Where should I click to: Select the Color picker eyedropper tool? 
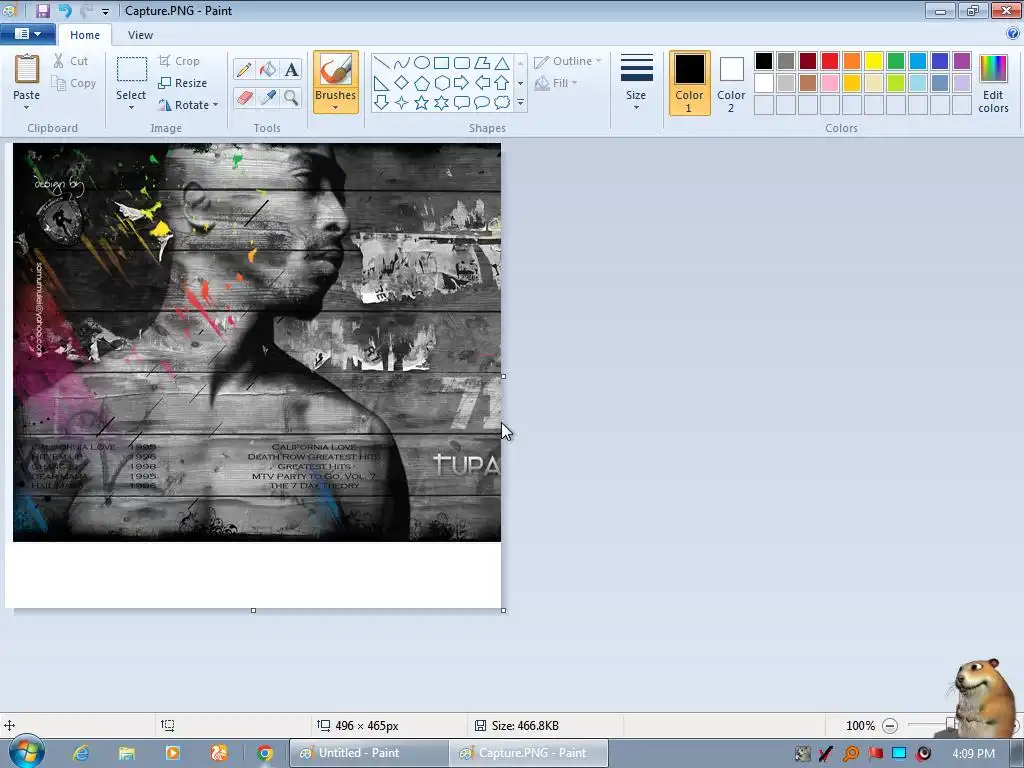click(x=268, y=98)
